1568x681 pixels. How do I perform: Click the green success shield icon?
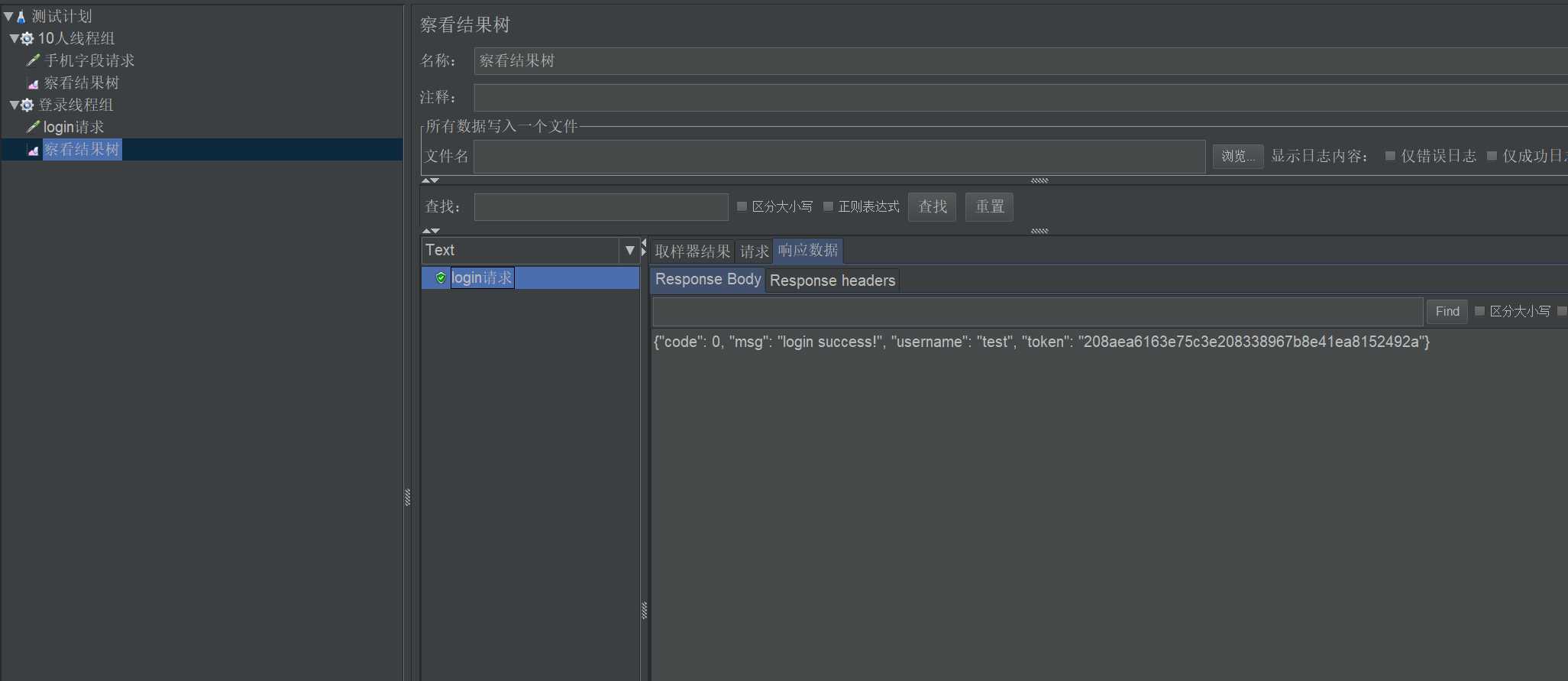pos(441,277)
